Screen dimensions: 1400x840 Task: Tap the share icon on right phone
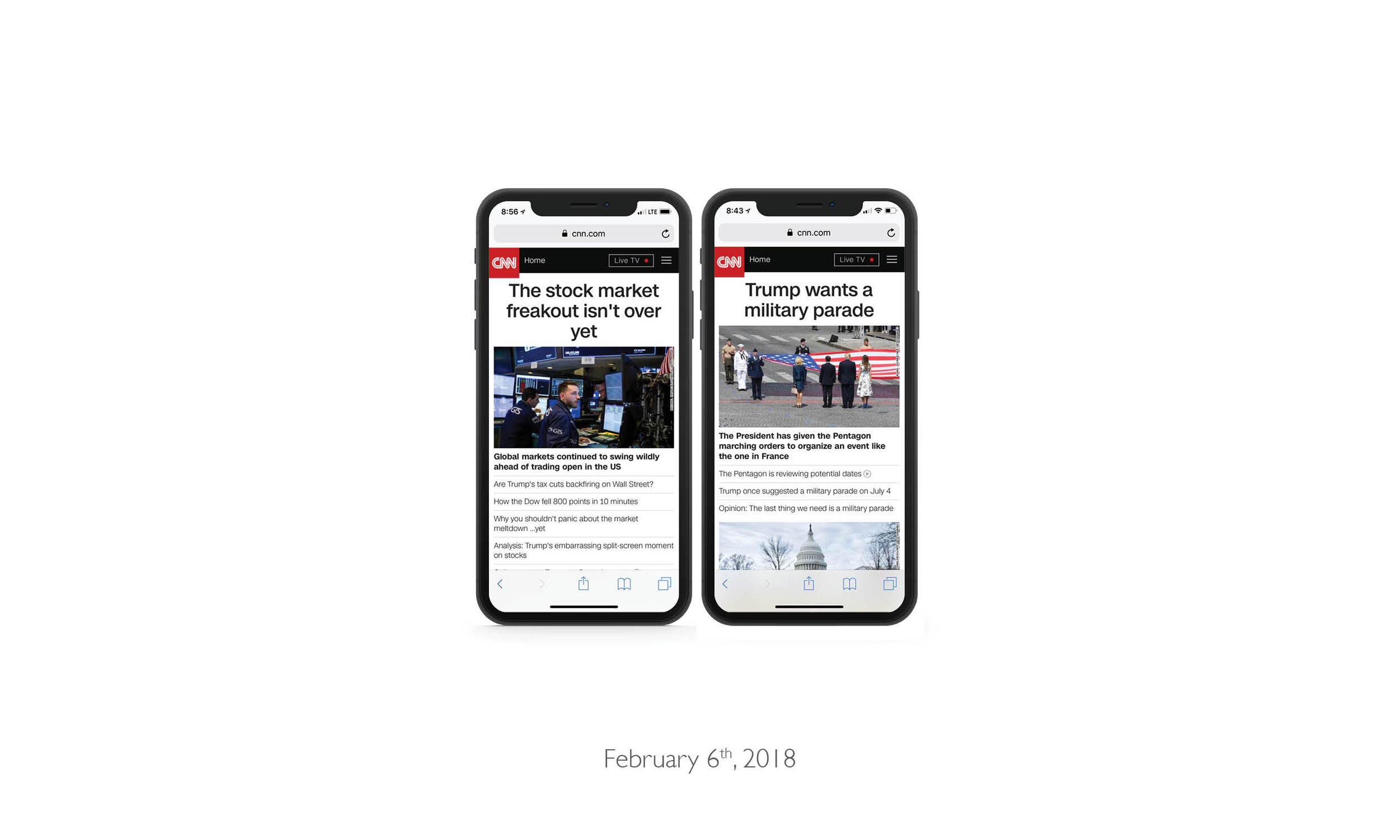click(808, 582)
